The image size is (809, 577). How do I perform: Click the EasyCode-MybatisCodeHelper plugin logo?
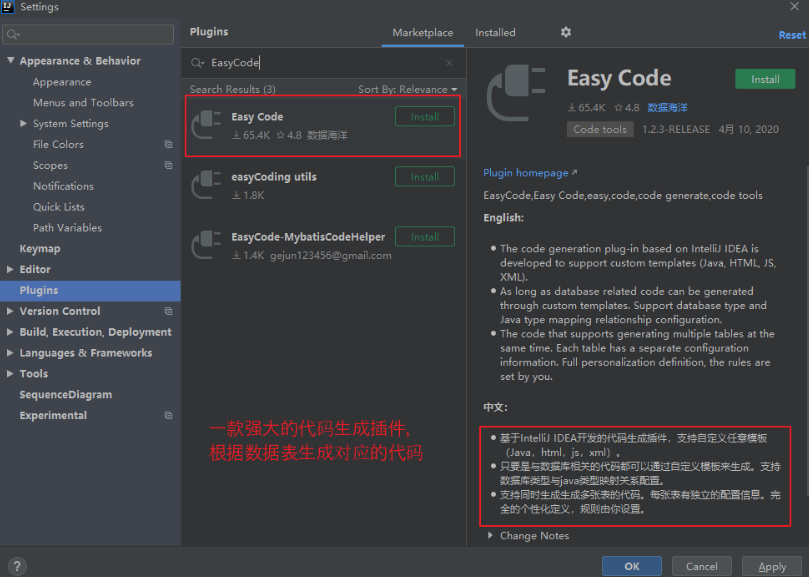point(206,245)
